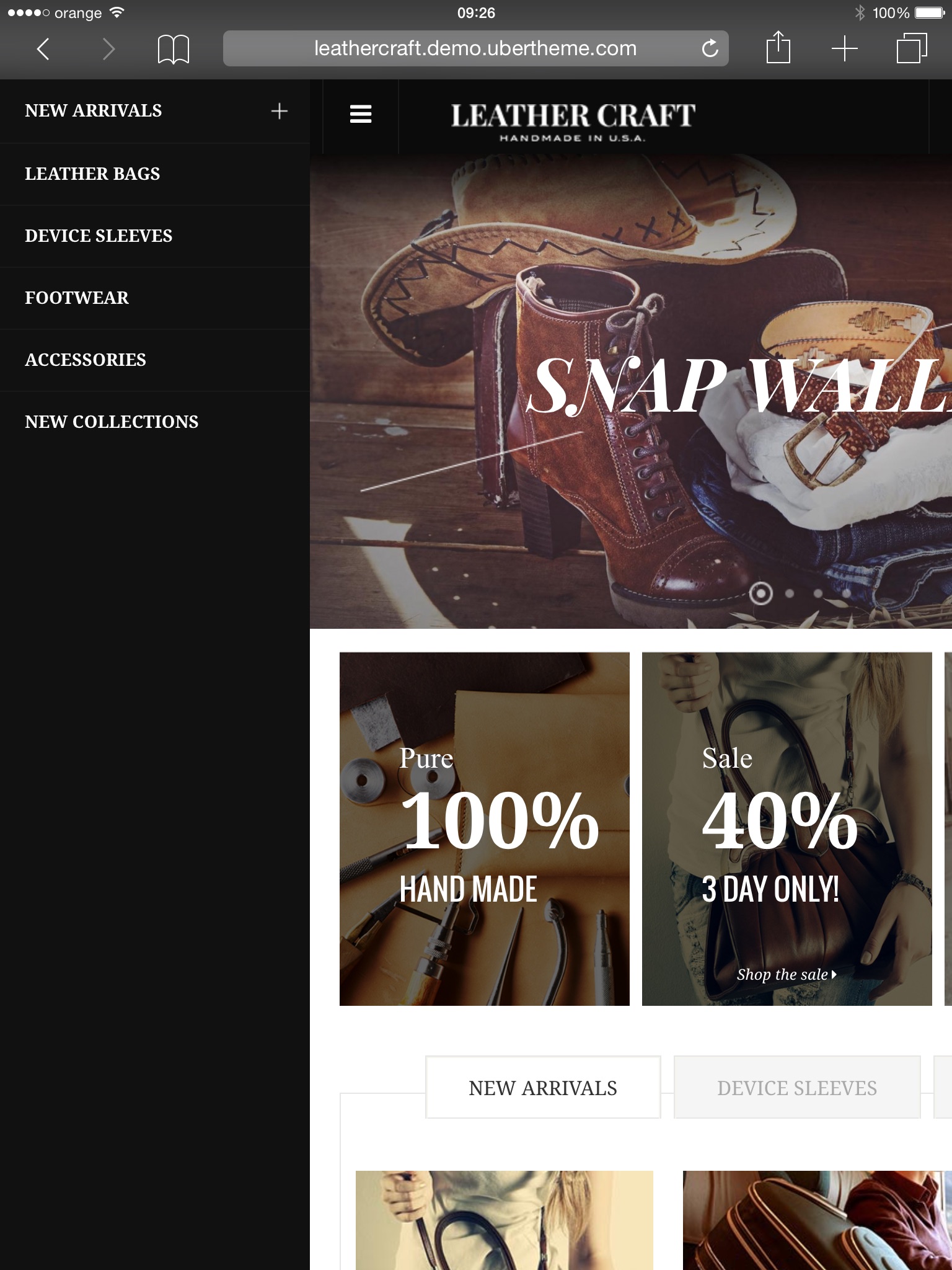Toggle the hamburger menu icon
This screenshot has height=1270, width=952.
tap(361, 114)
